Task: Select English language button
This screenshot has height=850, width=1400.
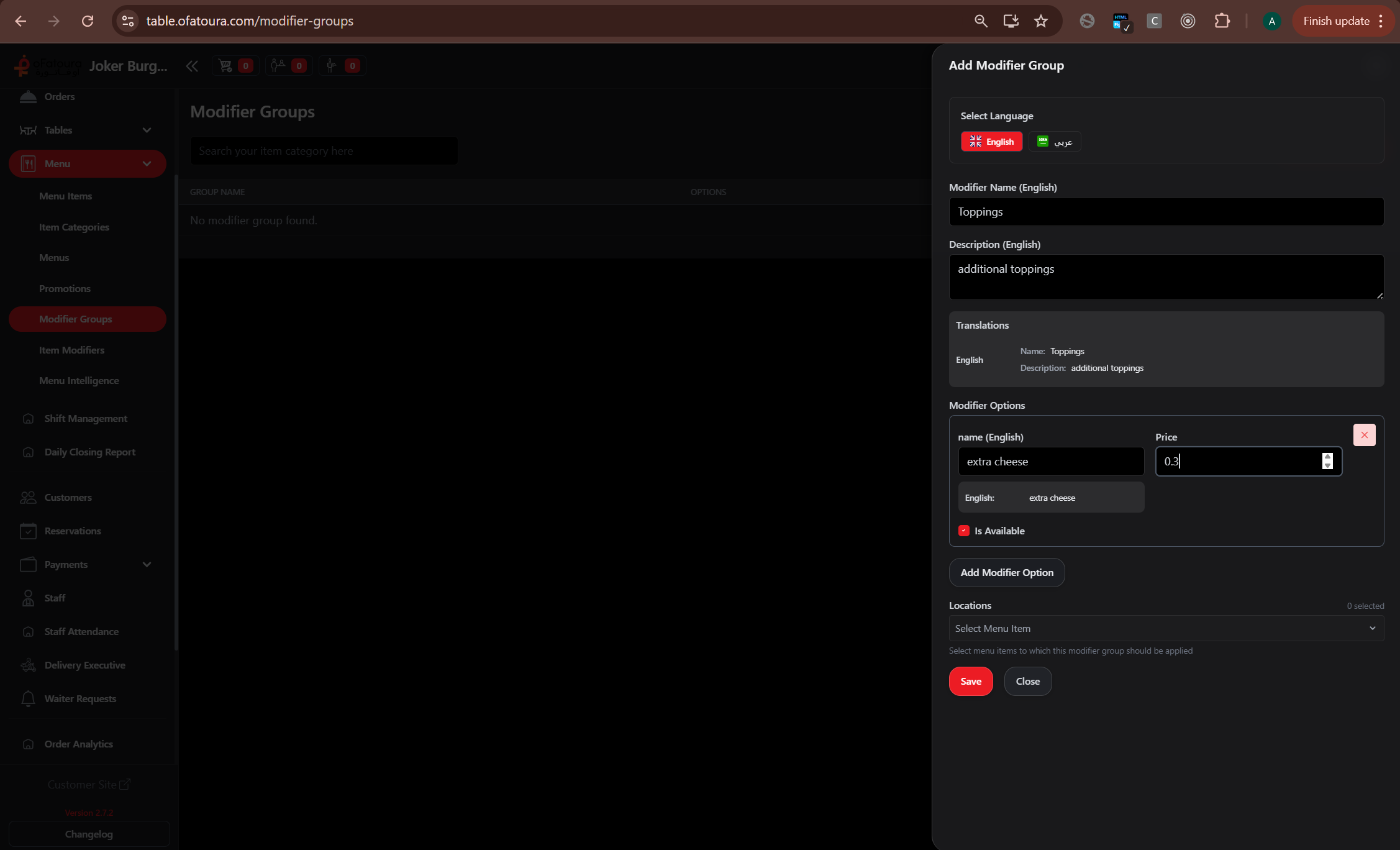Action: pos(991,142)
